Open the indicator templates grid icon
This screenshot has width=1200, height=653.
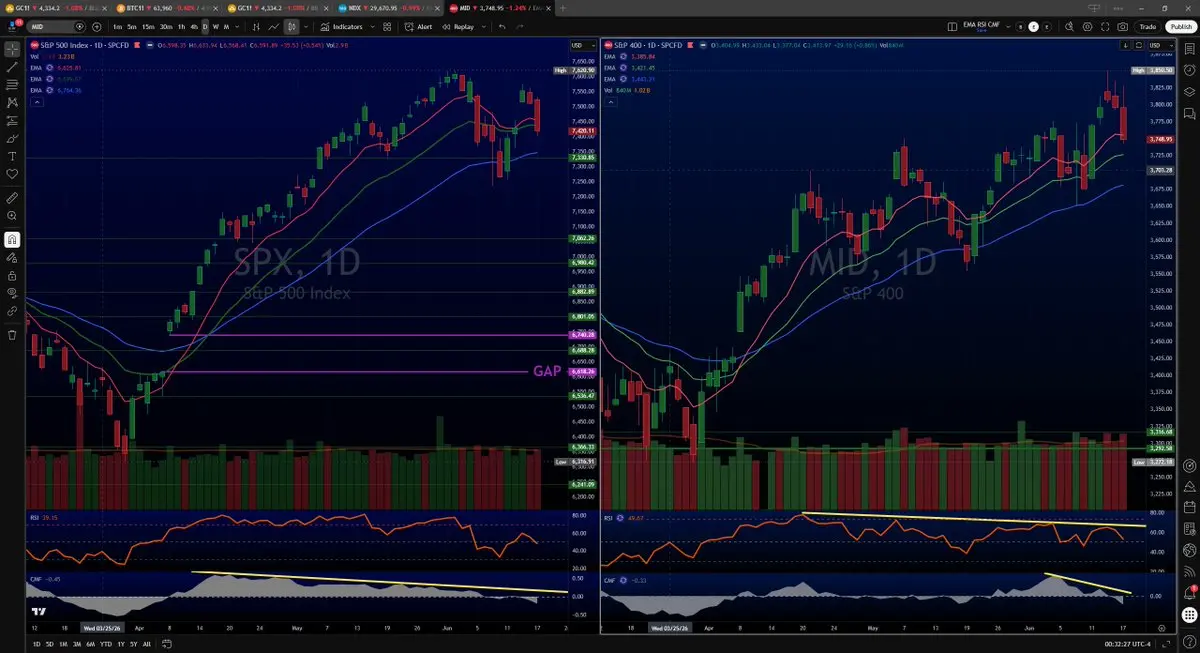coord(387,27)
